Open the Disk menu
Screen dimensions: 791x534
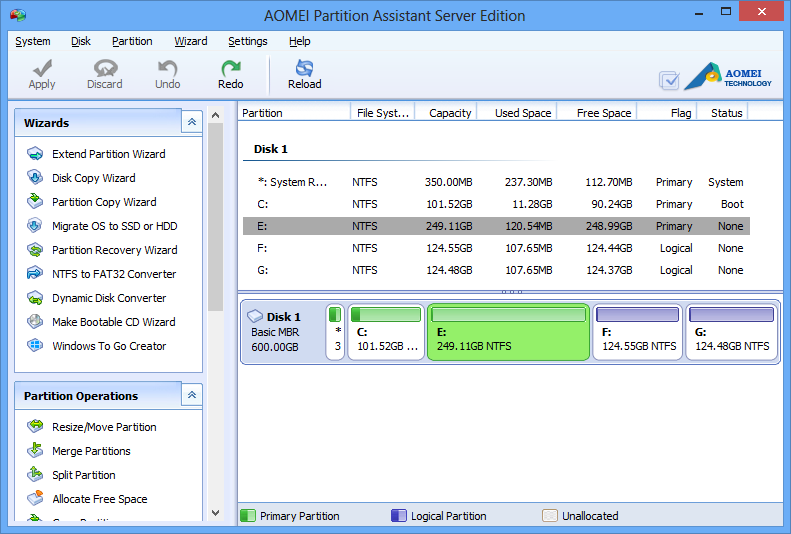(x=81, y=41)
